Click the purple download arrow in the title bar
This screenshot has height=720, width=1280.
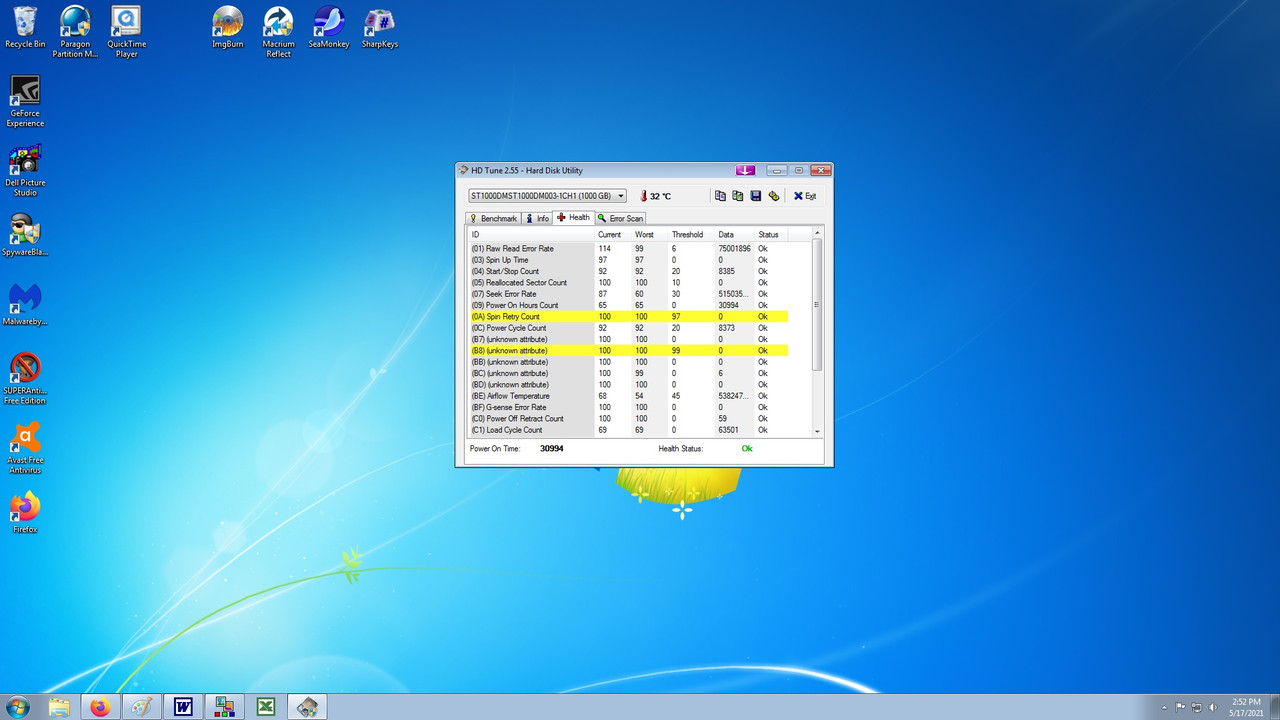point(745,170)
